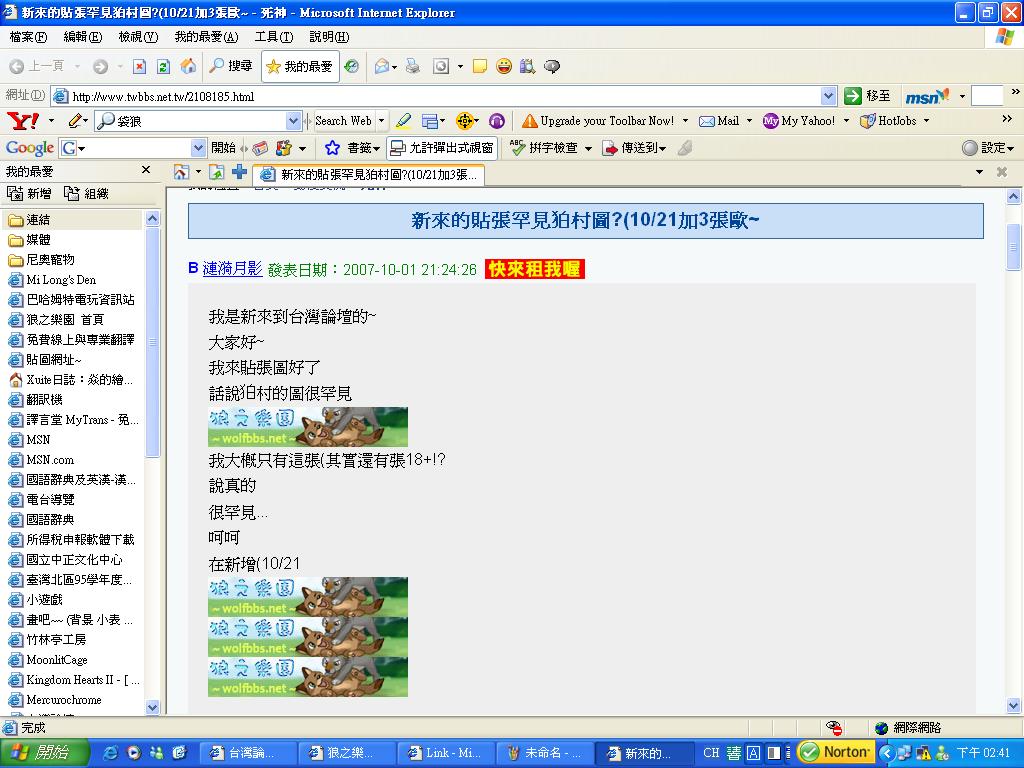The width and height of the screenshot is (1024, 768).
Task: Click the Stop button in IE toolbar
Action: (x=139, y=67)
